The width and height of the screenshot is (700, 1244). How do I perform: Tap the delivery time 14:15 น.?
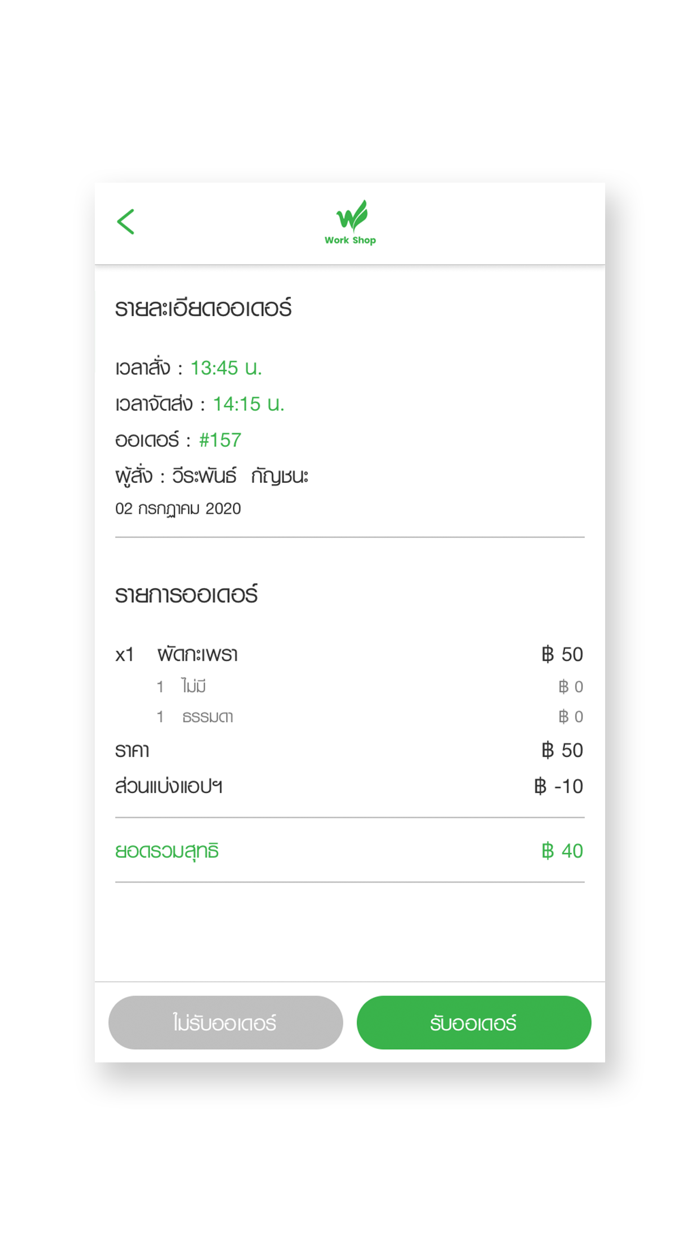pyautogui.click(x=248, y=404)
